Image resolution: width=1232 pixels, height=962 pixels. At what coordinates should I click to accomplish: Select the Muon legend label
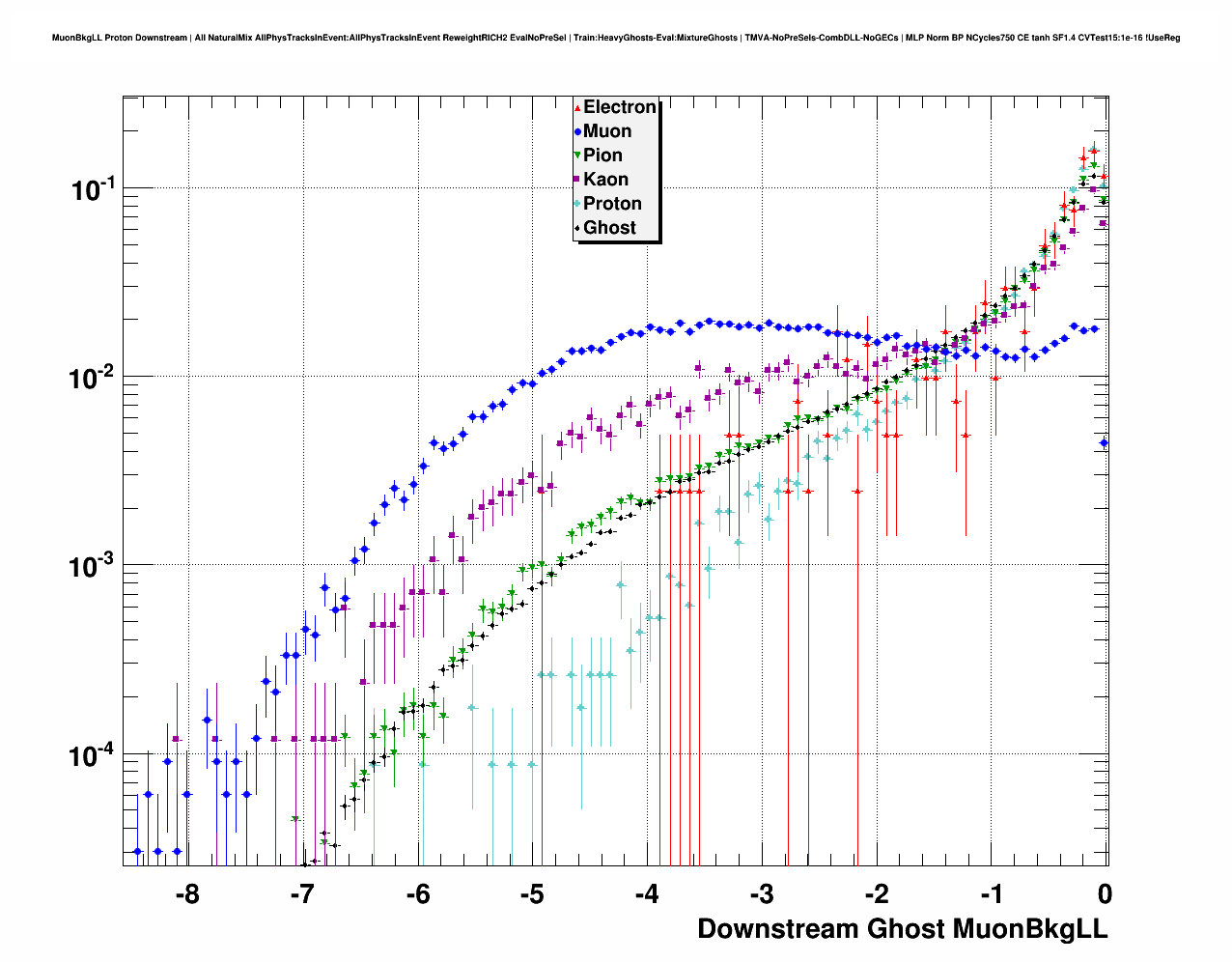click(607, 131)
